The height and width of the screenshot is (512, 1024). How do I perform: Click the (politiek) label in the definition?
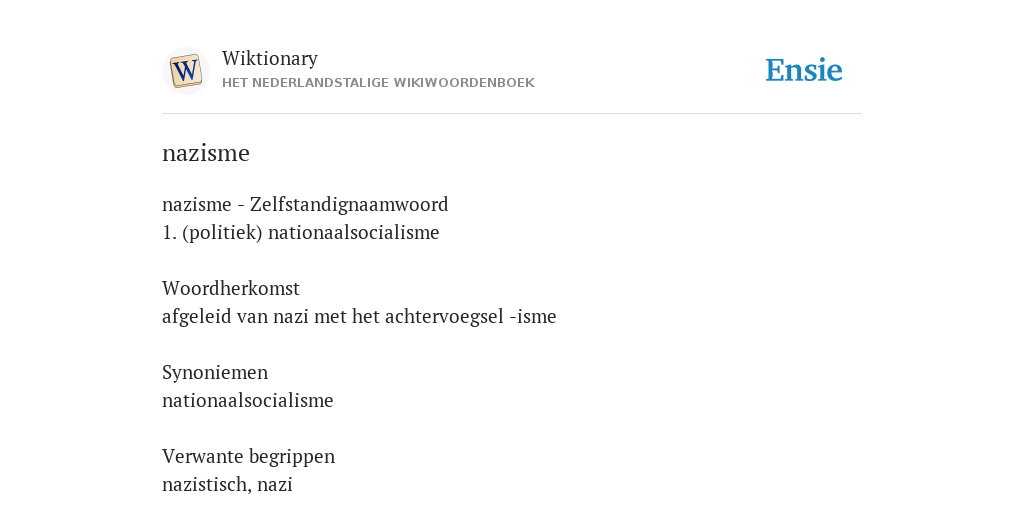(x=223, y=232)
